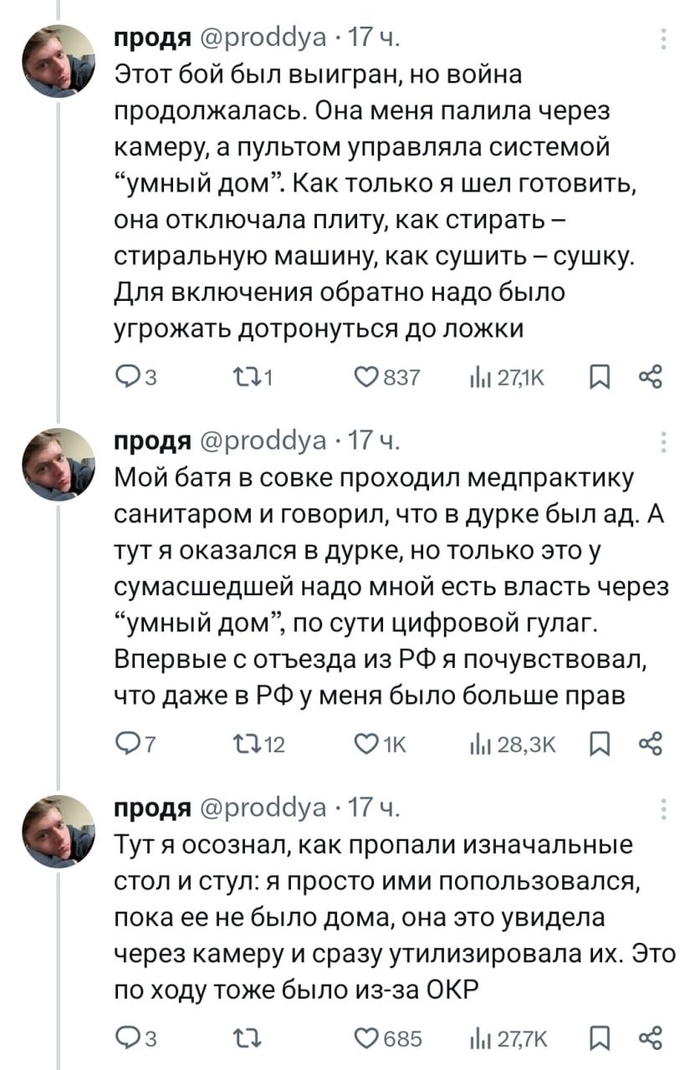Open three-dot menu on first tweet
This screenshot has width=700, height=1070.
pos(666,39)
